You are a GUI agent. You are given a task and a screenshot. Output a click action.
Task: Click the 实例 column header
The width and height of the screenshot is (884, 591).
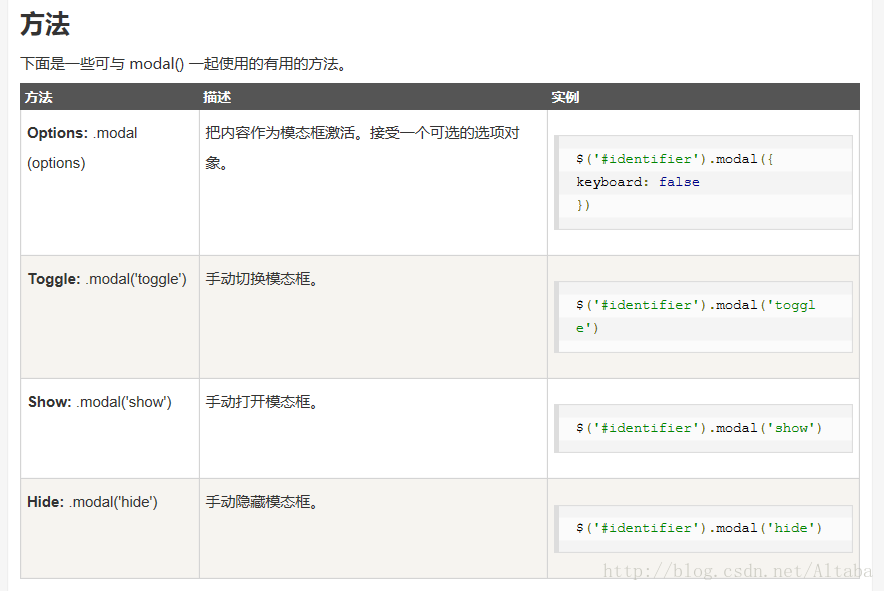tap(565, 97)
